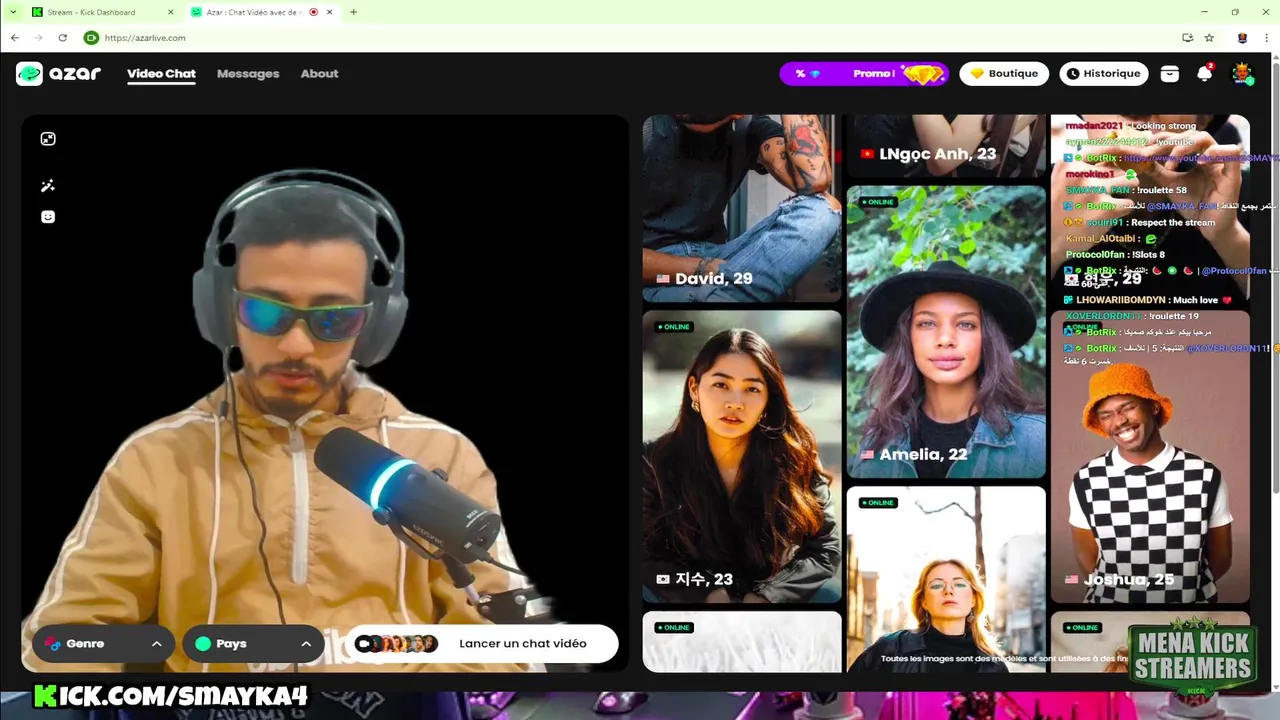Open the gift box inbox icon
The height and width of the screenshot is (720, 1280).
1169,74
